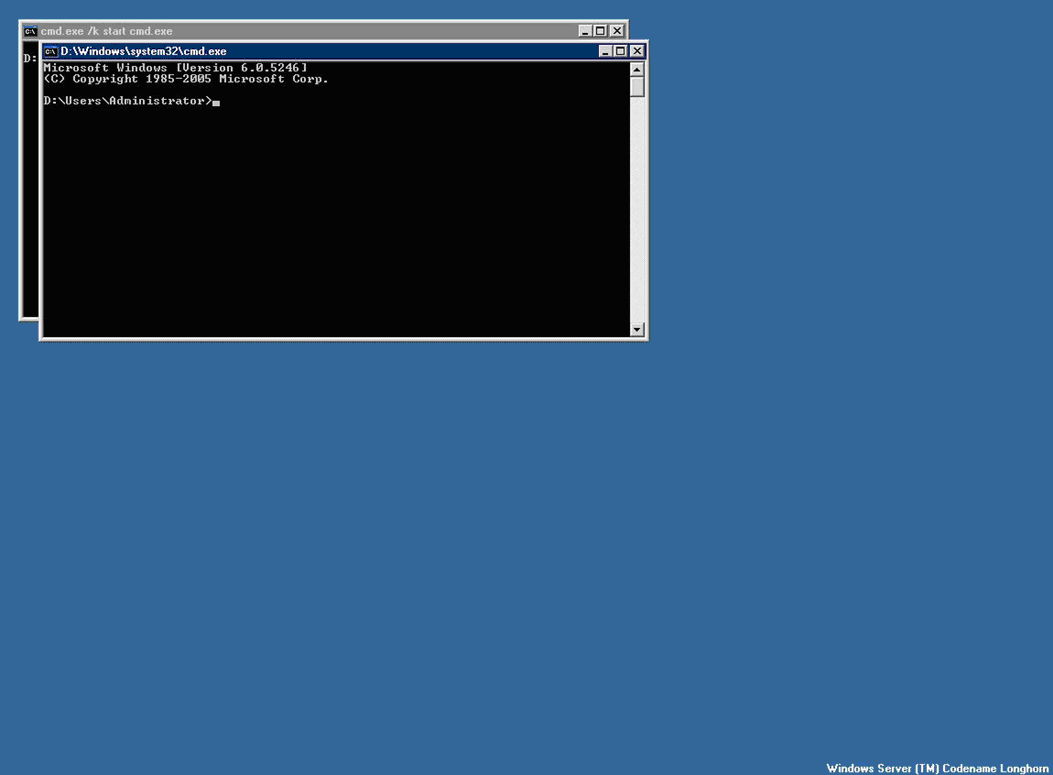
Task: Click the Copyright 1985-2005 Microsoft Corp. line
Action: click(x=186, y=79)
